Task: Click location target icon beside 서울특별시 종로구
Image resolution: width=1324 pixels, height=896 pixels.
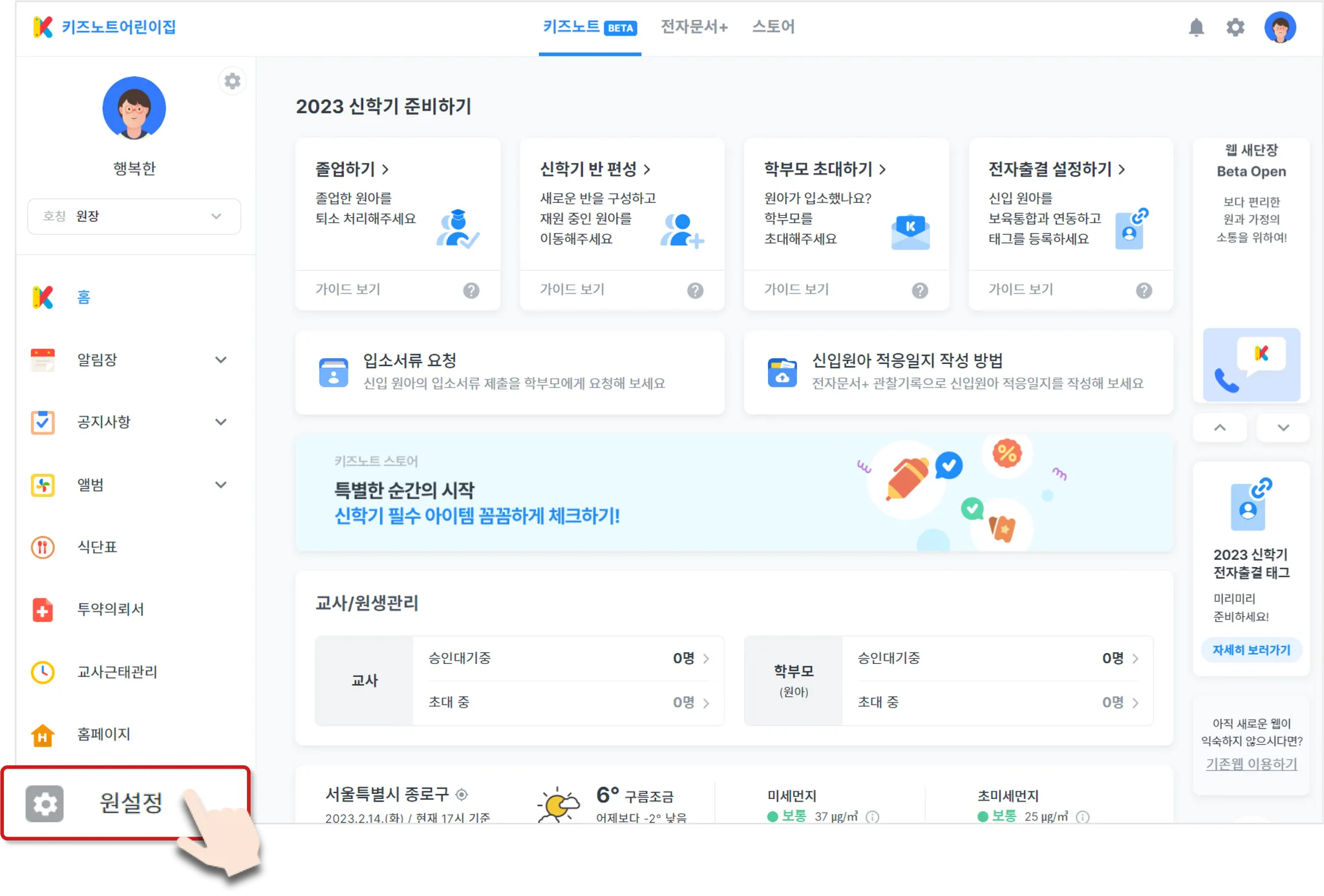Action: [462, 794]
